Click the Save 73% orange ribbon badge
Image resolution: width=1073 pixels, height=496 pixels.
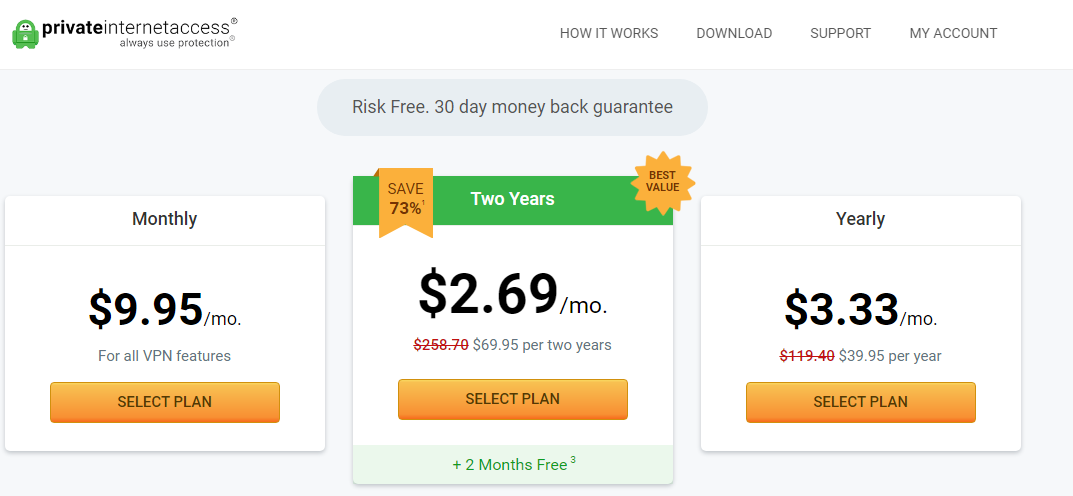406,202
